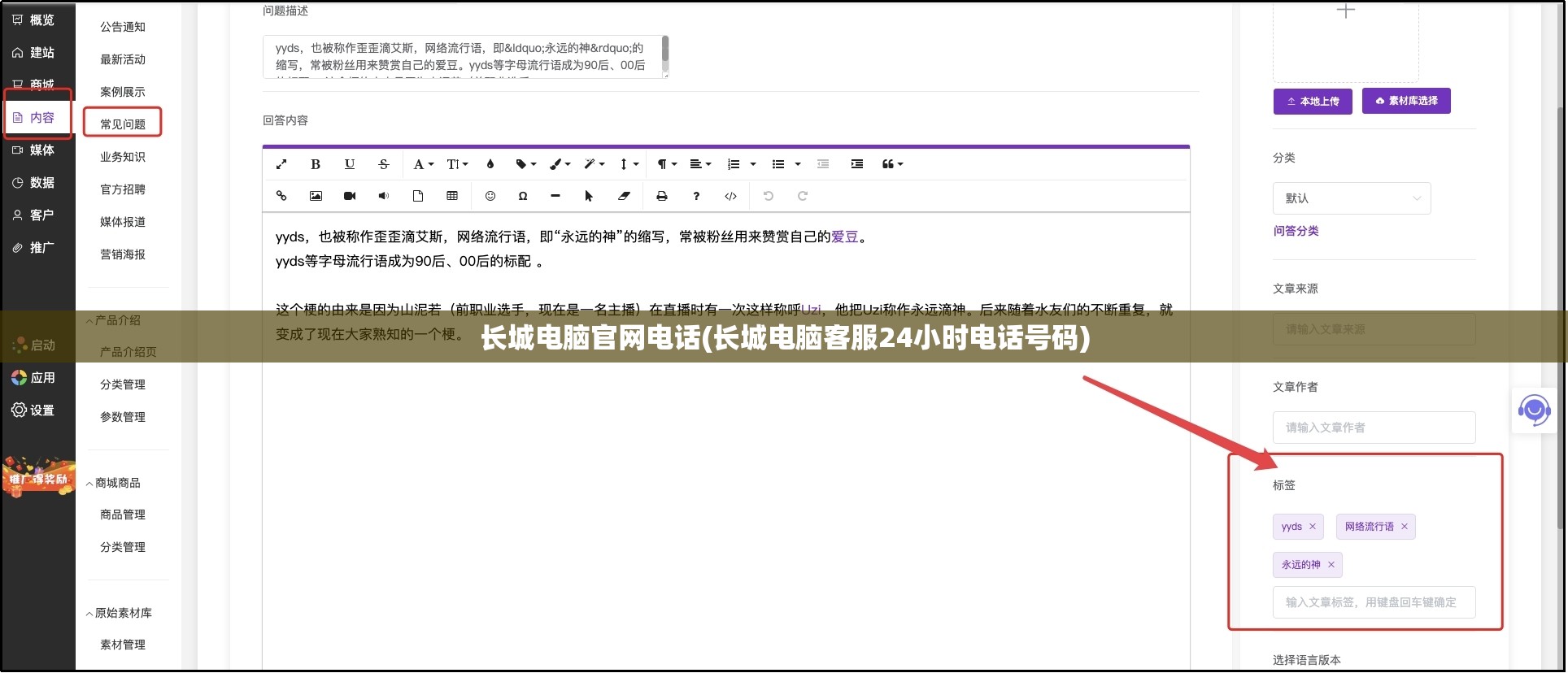
Task: Open the line height dropdown
Action: [629, 164]
